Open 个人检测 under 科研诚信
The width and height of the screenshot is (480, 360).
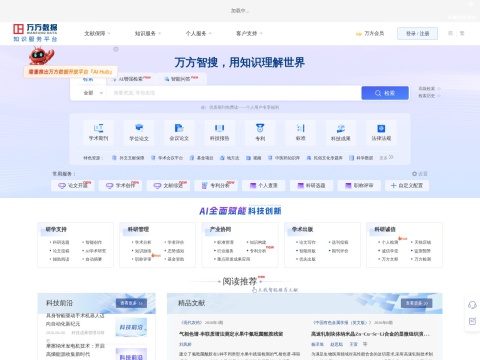point(389,242)
